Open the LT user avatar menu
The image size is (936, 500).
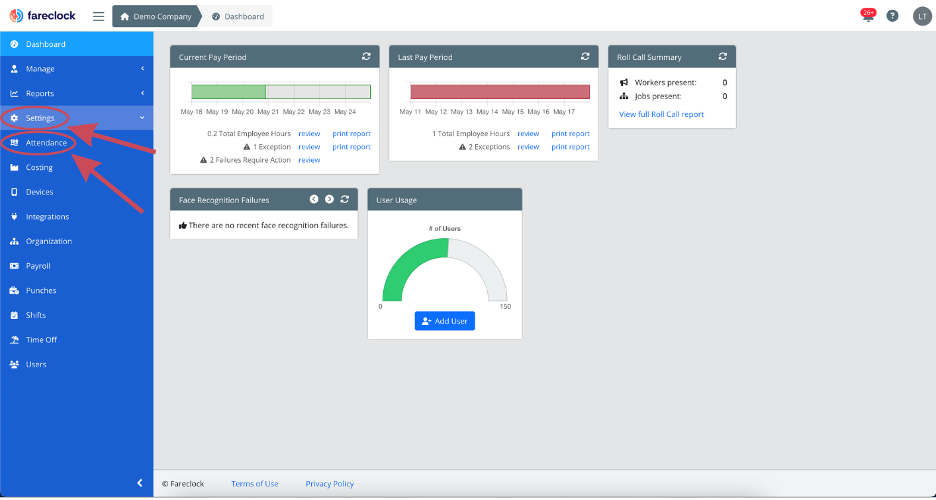(922, 16)
